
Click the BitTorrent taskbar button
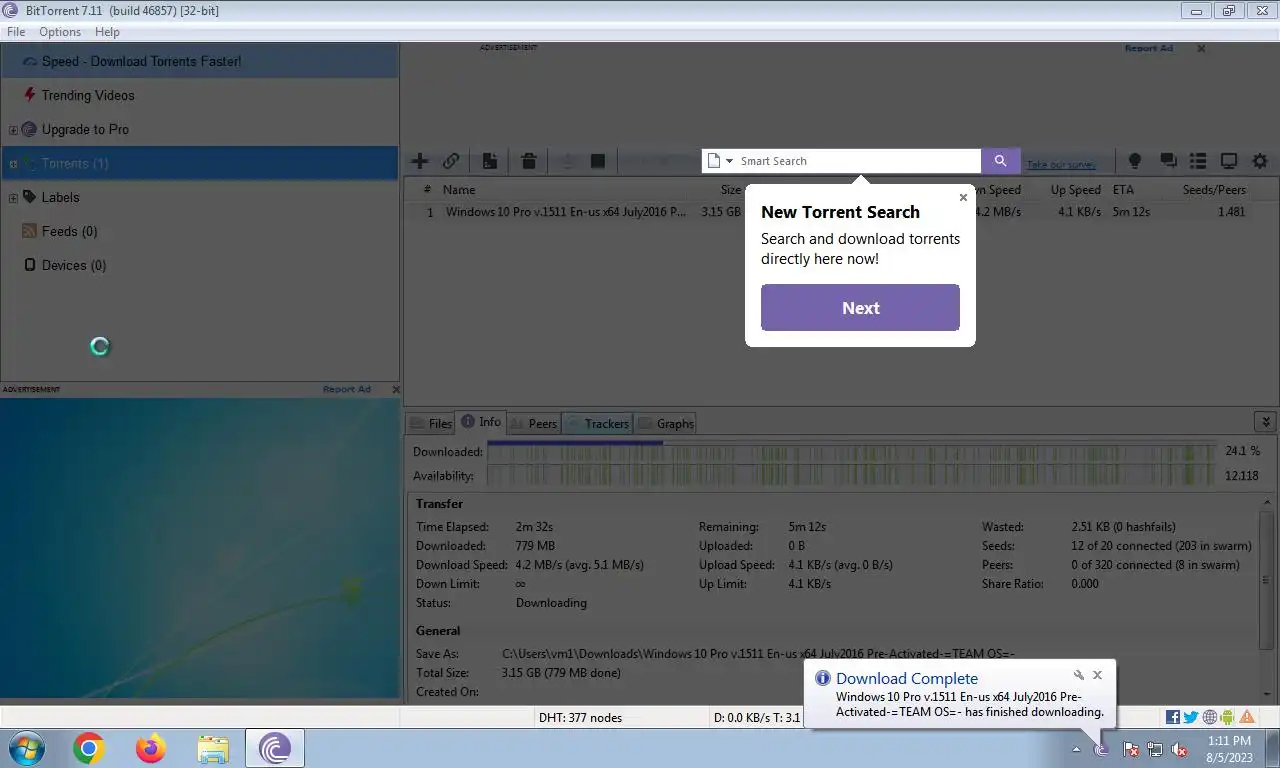tap(275, 748)
